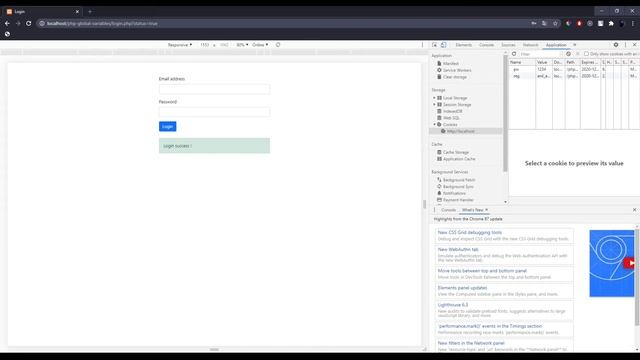Open the 80% zoom dropdown
Viewport: 640px width, 360px height.
(242, 45)
